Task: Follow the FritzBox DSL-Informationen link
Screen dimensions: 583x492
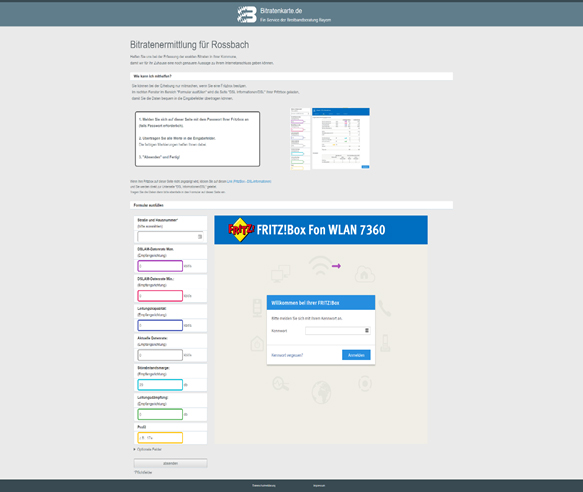Action: point(249,181)
